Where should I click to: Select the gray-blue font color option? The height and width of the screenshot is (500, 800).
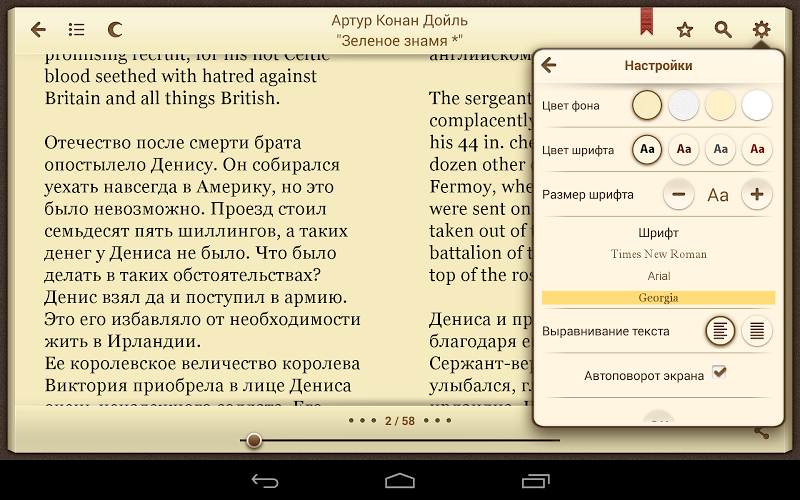pyautogui.click(x=720, y=149)
